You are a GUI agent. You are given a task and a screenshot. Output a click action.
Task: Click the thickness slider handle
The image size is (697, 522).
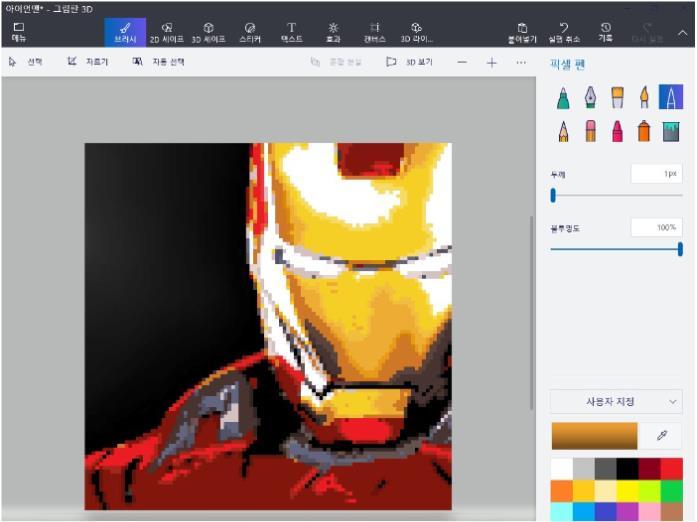pos(553,195)
